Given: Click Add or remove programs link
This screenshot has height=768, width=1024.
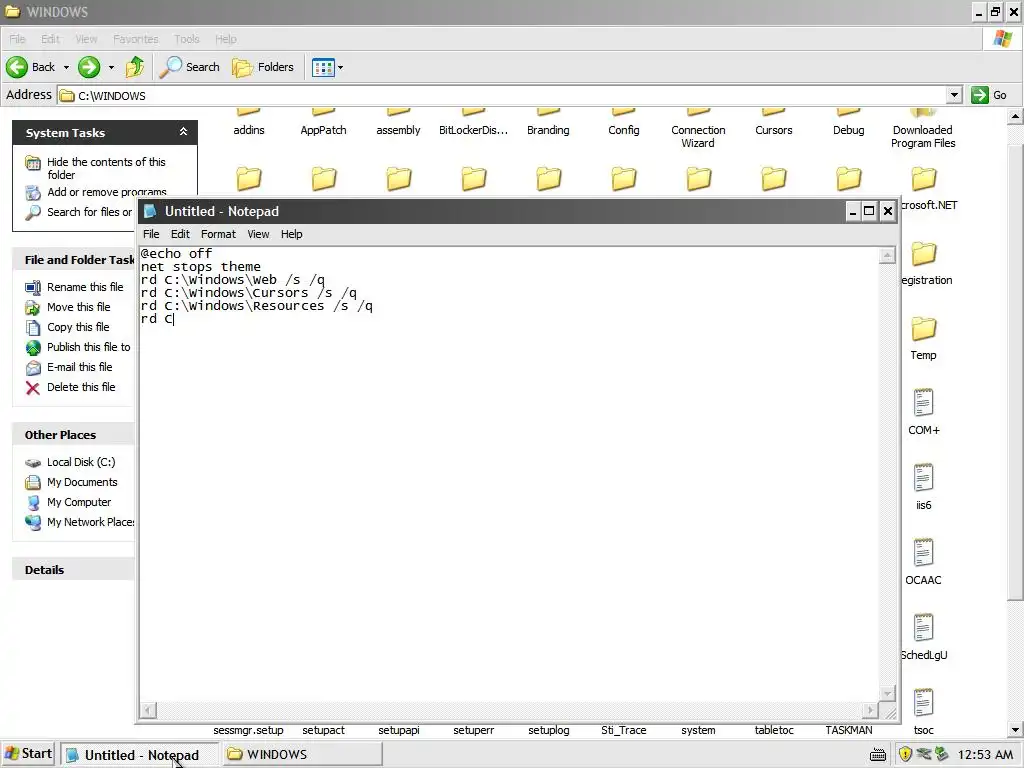Looking at the screenshot, I should [x=106, y=191].
